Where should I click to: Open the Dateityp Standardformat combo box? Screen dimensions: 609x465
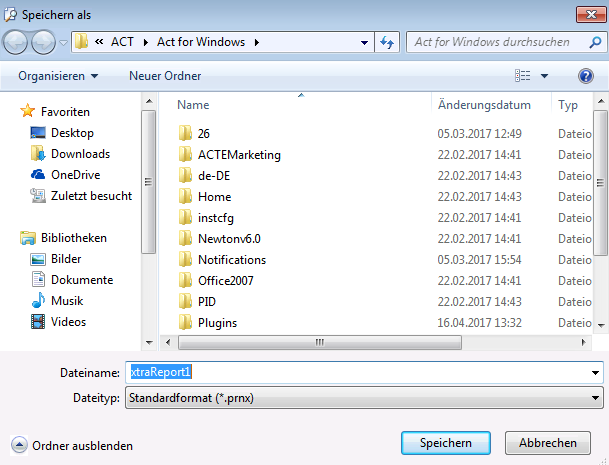click(x=364, y=397)
